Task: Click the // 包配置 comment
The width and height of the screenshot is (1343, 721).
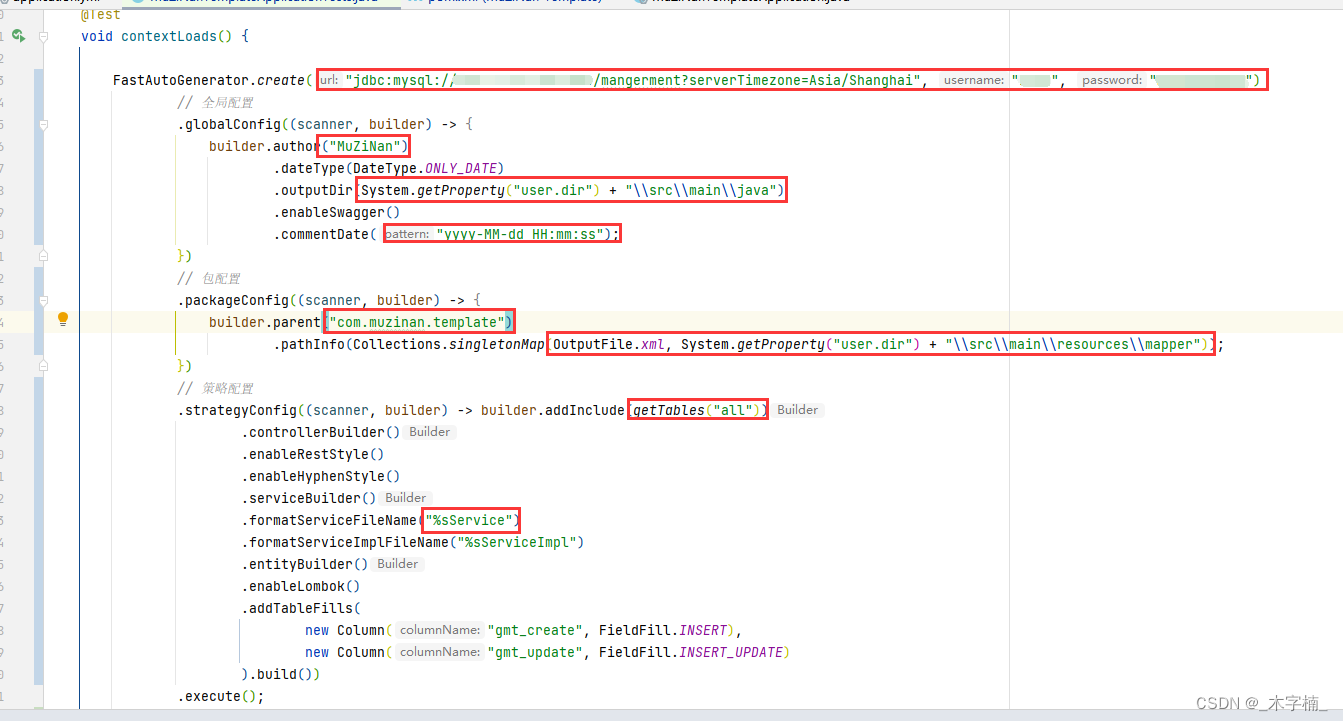Action: click(x=209, y=278)
